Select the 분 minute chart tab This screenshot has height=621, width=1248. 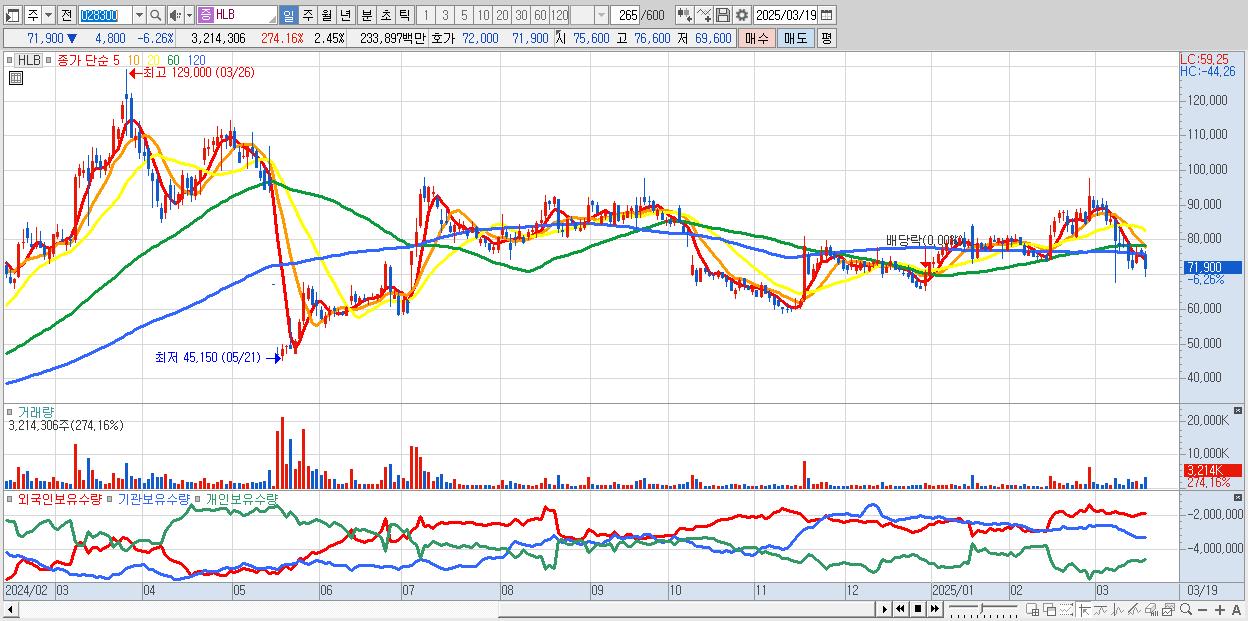(366, 15)
